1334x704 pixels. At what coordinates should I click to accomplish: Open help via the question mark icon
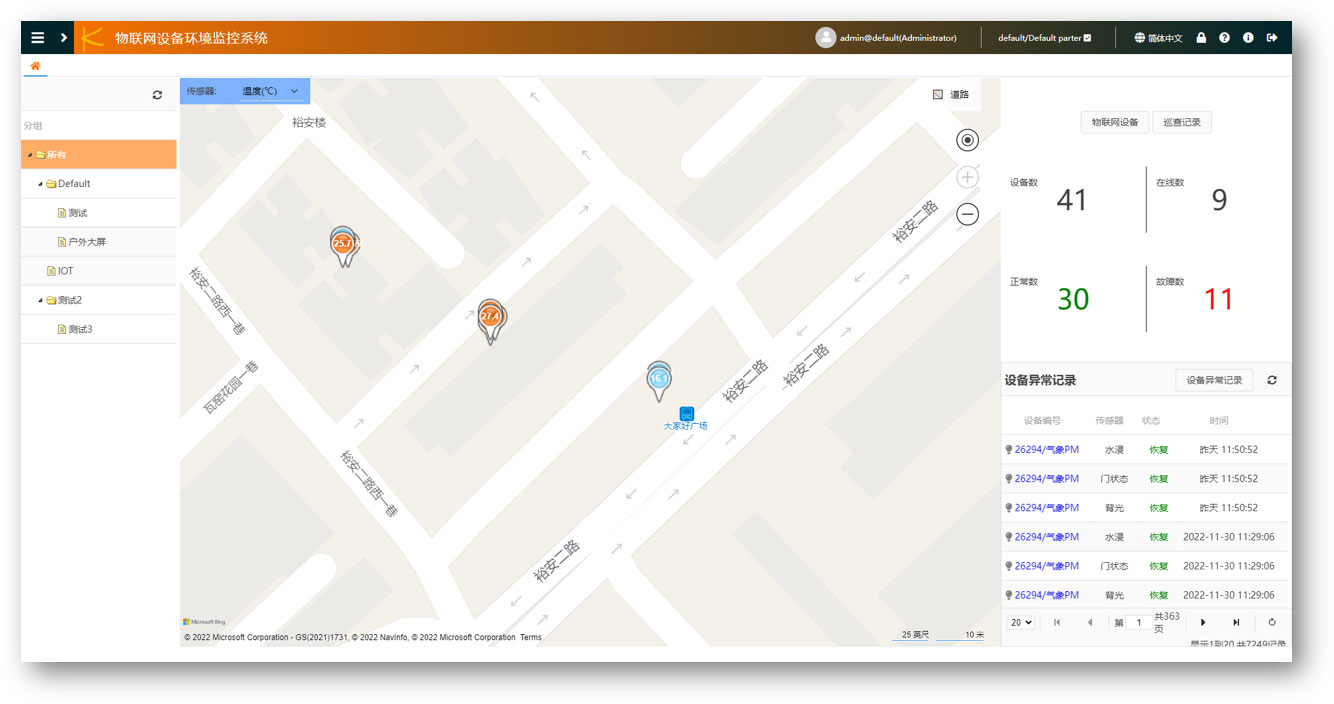pyautogui.click(x=1224, y=38)
